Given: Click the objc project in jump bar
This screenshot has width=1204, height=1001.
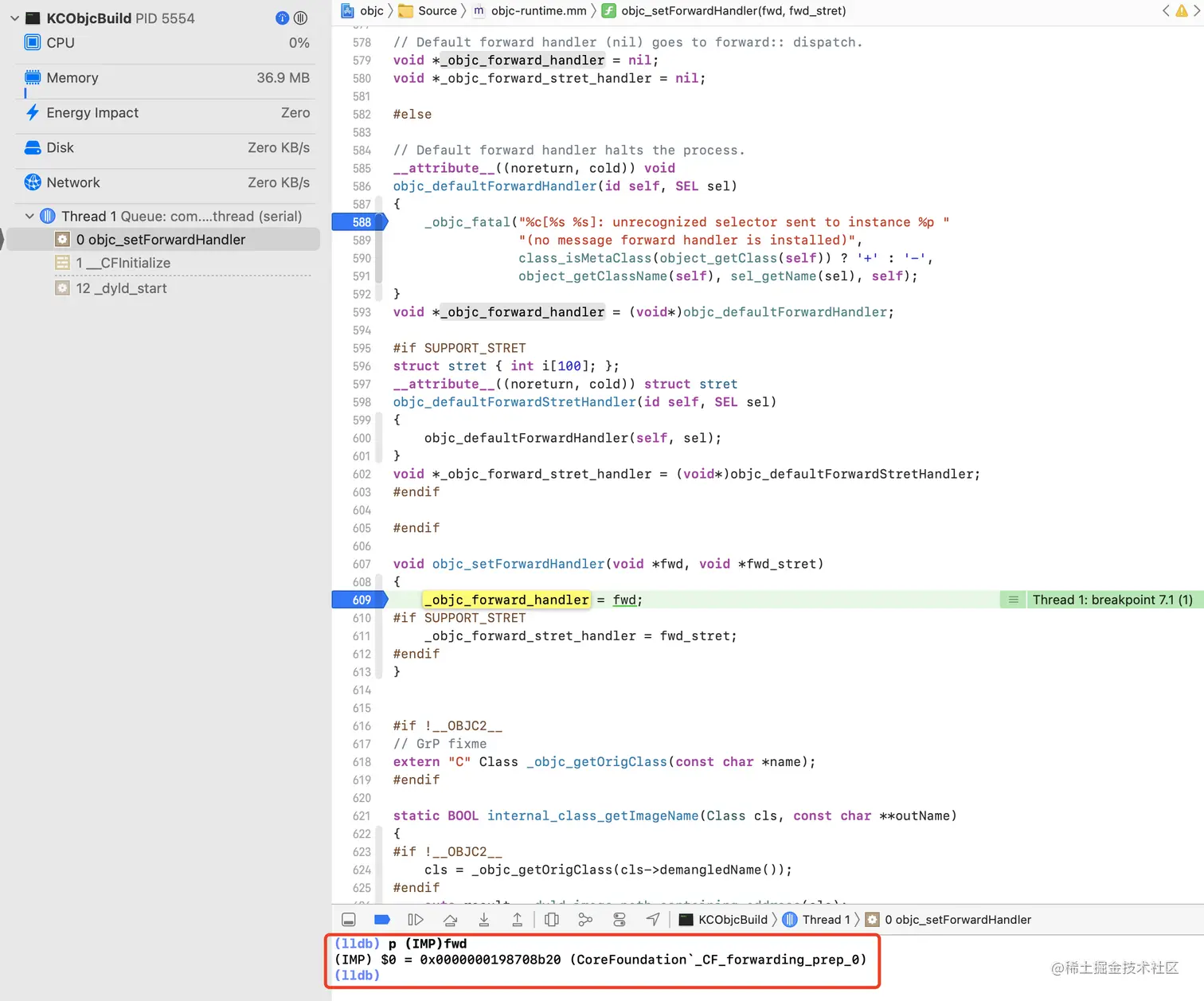Looking at the screenshot, I should tap(363, 10).
